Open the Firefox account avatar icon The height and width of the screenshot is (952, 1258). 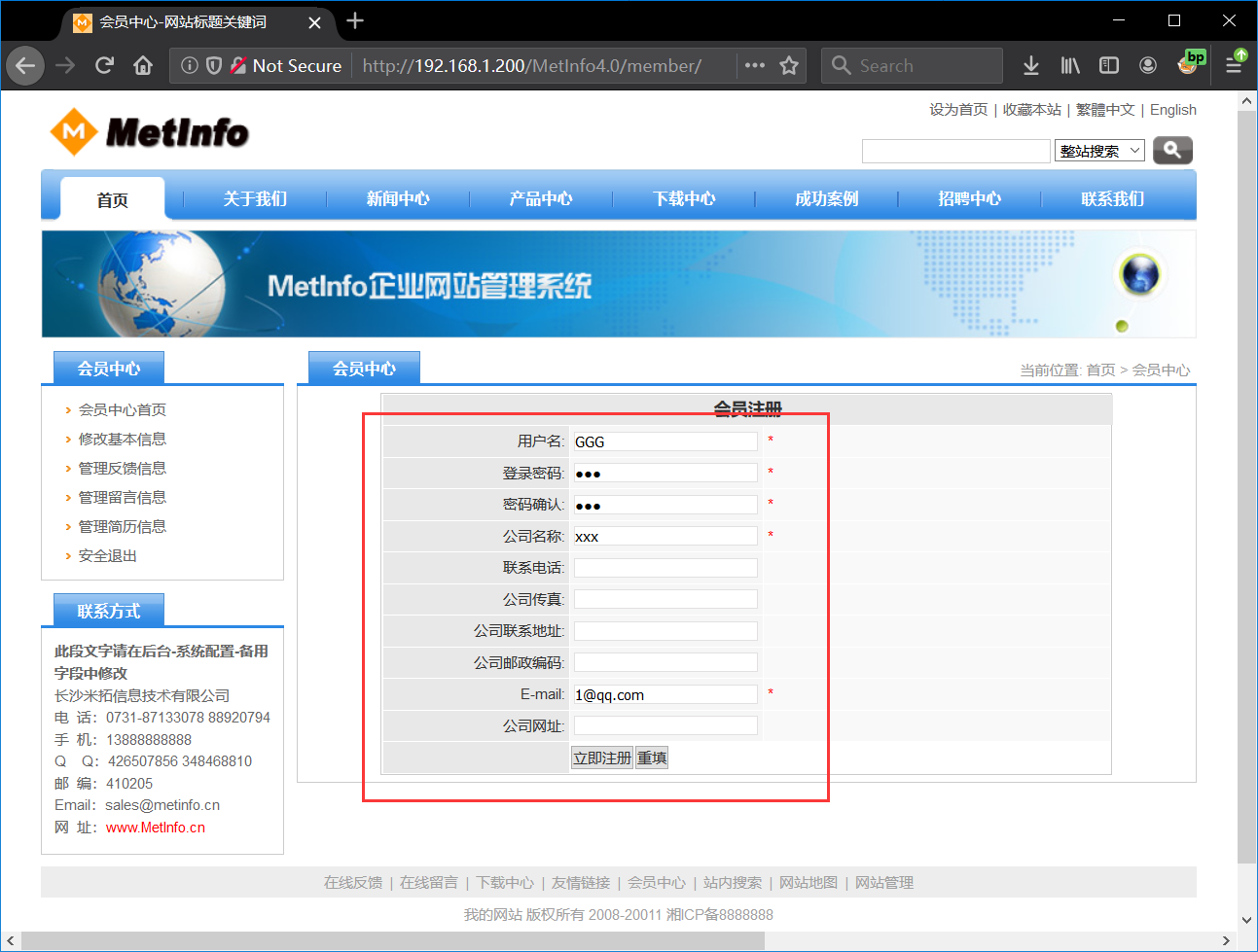1148,66
